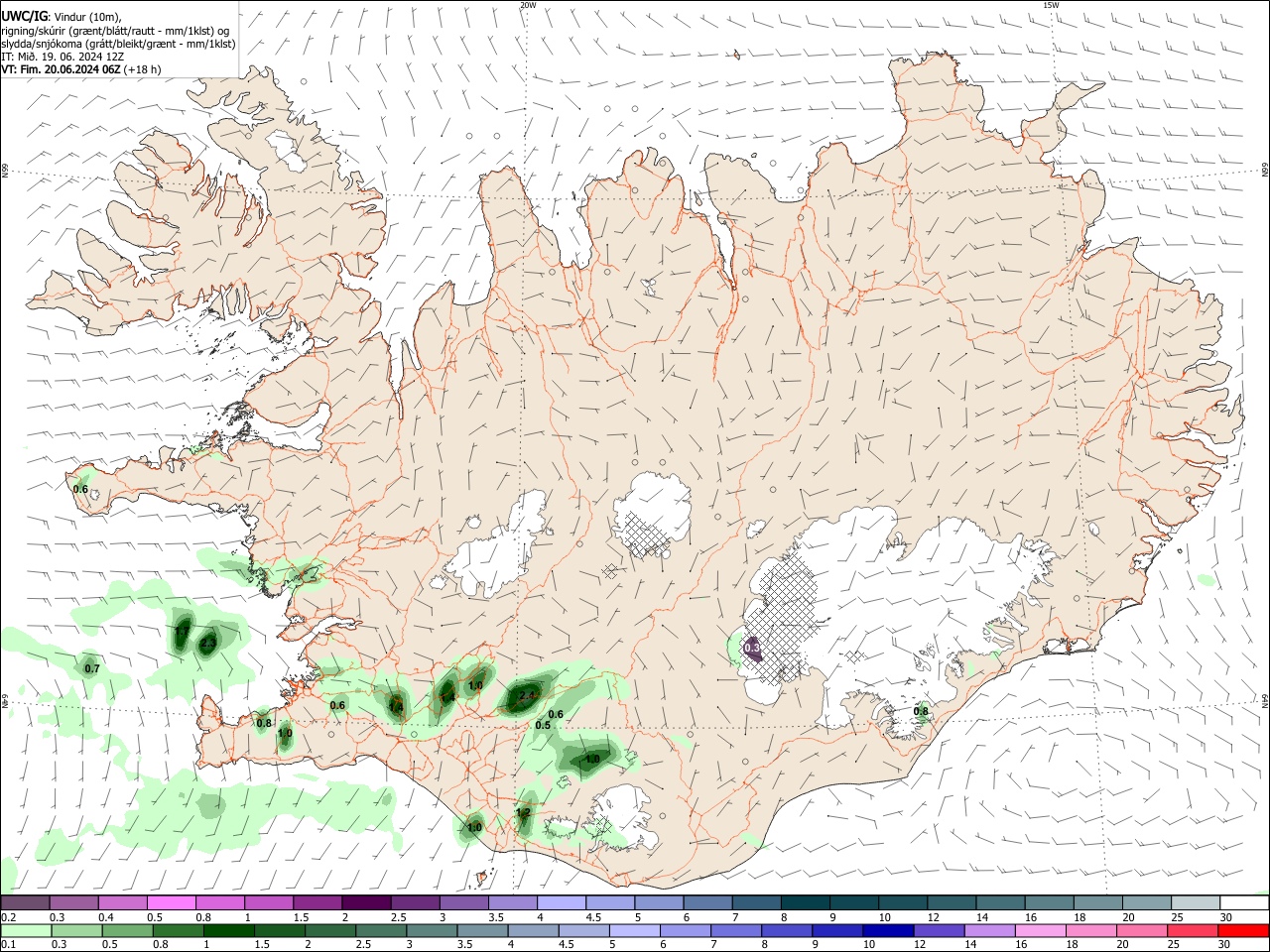Pick light grey snow swatch between 25 and 30
The width and height of the screenshot is (1270, 952).
click(1196, 903)
